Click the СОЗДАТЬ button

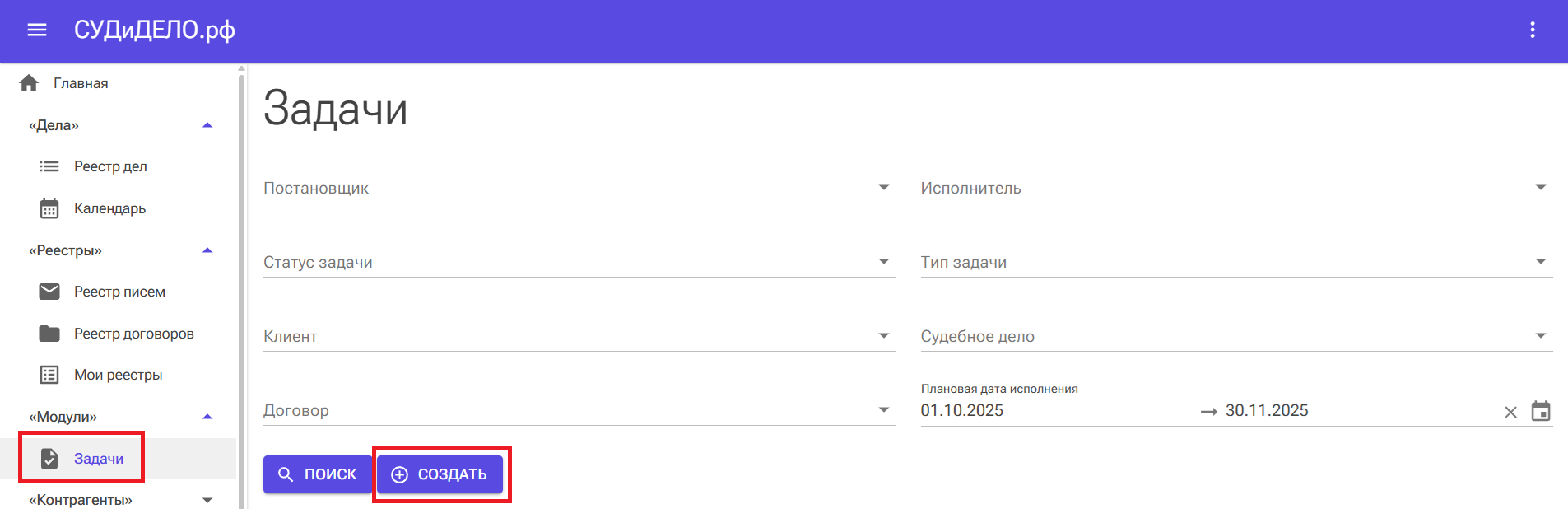(x=440, y=474)
